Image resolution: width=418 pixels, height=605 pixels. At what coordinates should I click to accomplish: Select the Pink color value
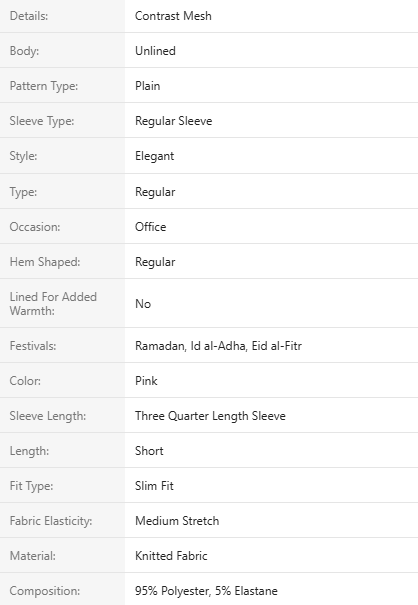(146, 381)
